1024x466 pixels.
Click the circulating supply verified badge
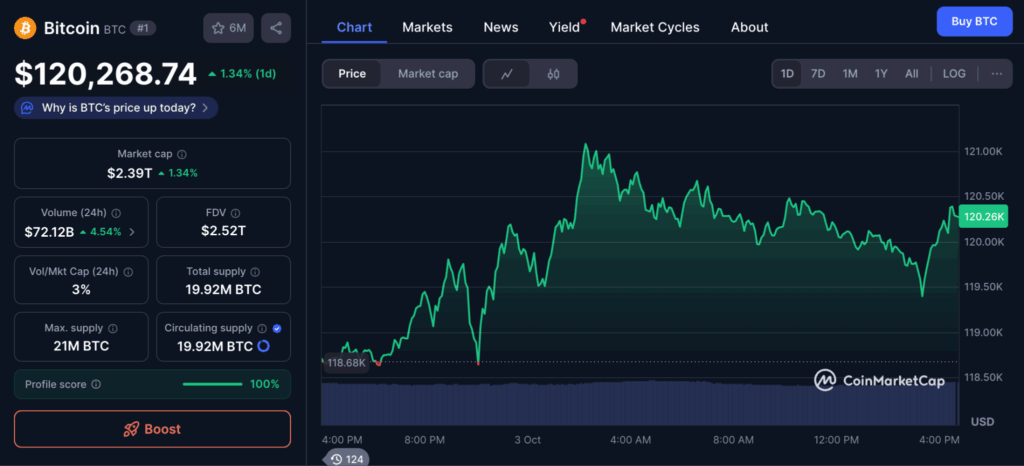[x=276, y=328]
